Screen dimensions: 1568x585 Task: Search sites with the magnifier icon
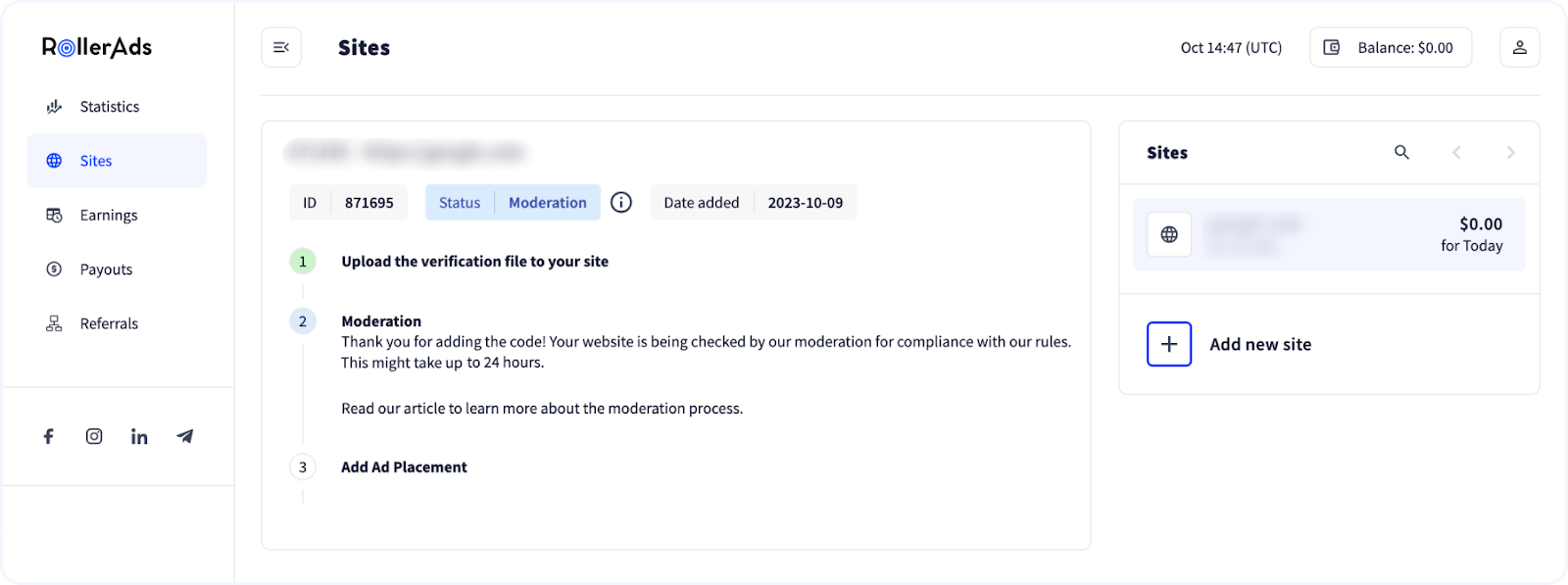(x=1401, y=152)
